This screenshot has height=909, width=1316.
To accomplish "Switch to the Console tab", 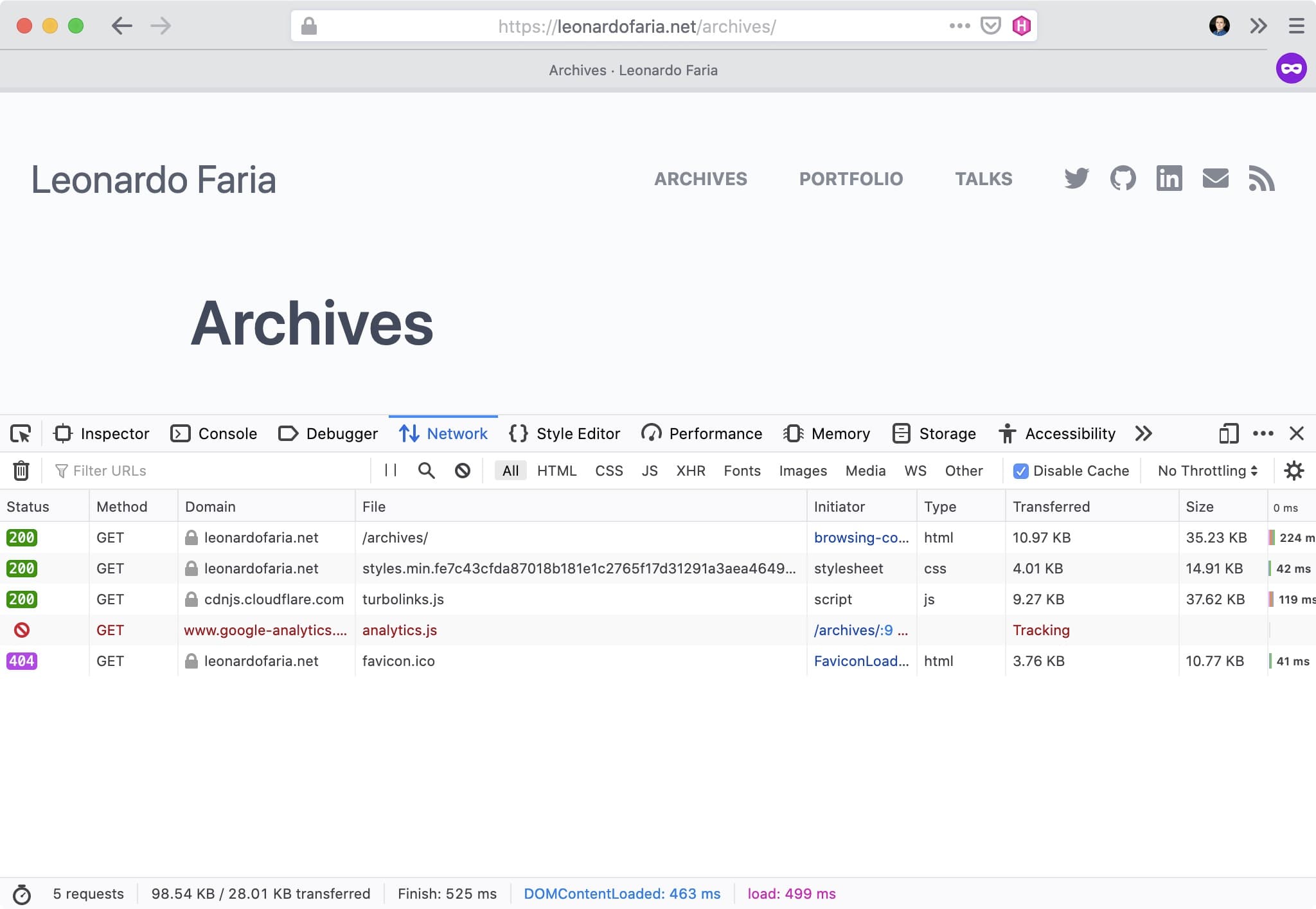I will [x=213, y=434].
